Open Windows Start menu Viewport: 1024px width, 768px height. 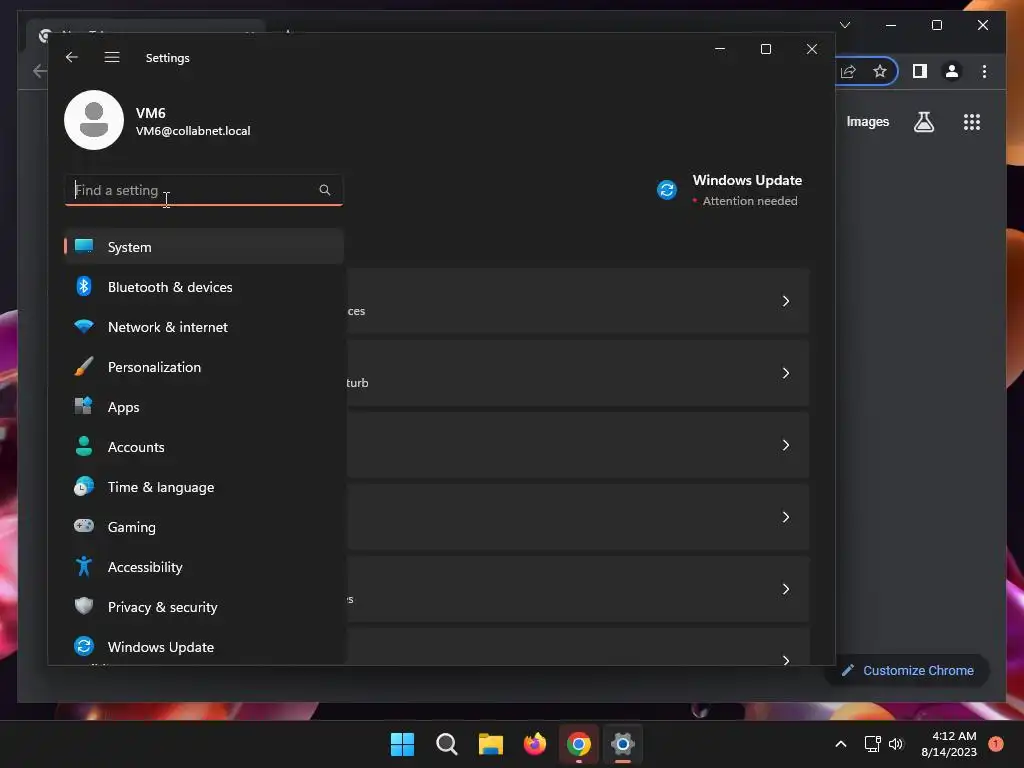[x=402, y=744]
